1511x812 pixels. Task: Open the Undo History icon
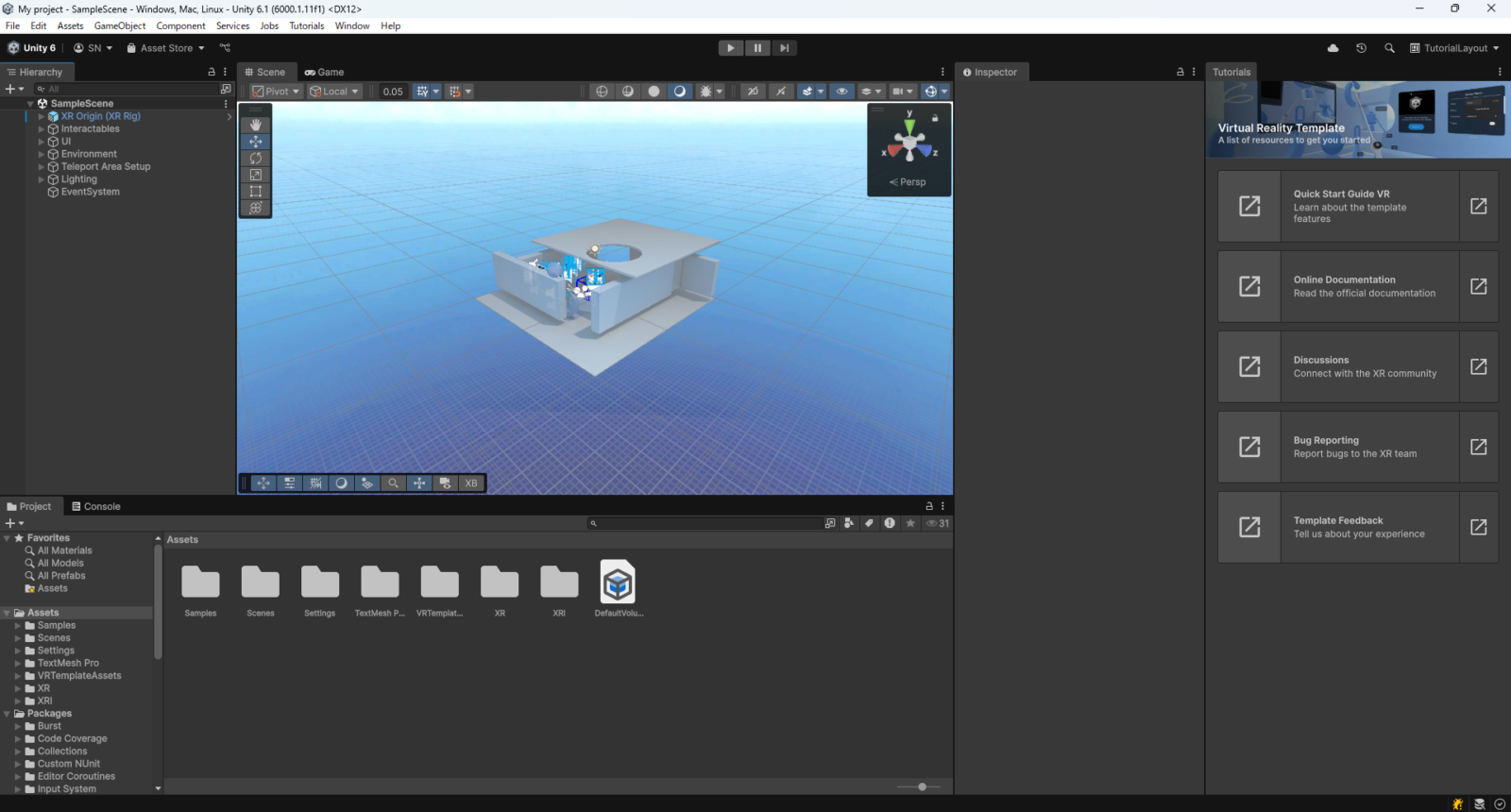tap(1361, 48)
